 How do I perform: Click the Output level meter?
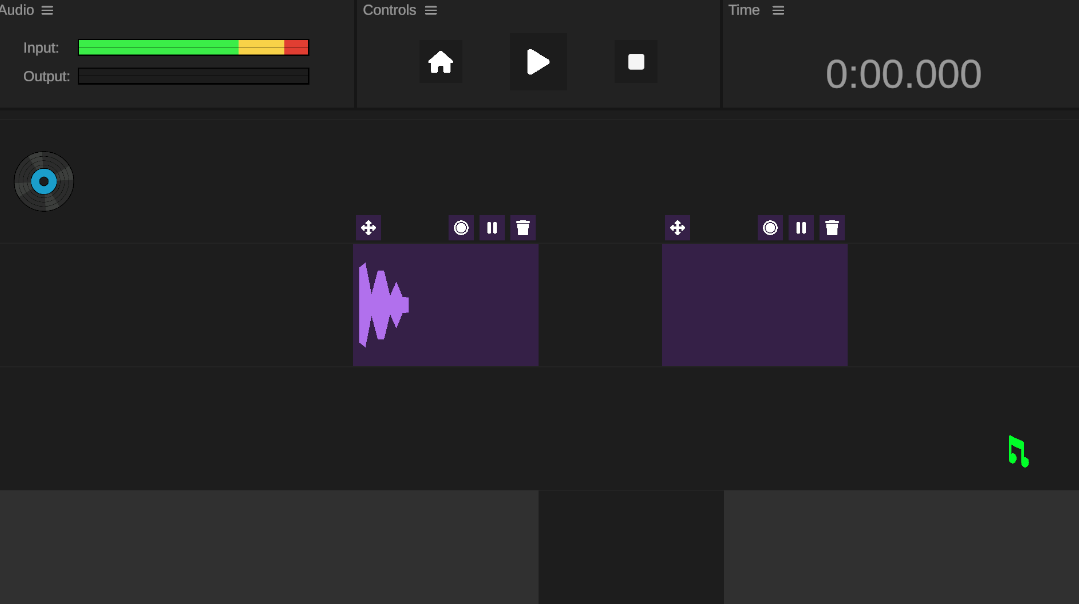coord(193,76)
